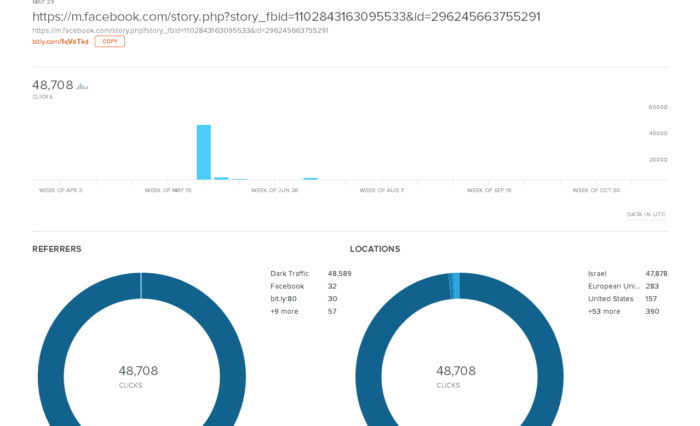Click the 48,708 total clicks figure above the bar chart
The width and height of the screenshot is (700, 426).
[53, 85]
